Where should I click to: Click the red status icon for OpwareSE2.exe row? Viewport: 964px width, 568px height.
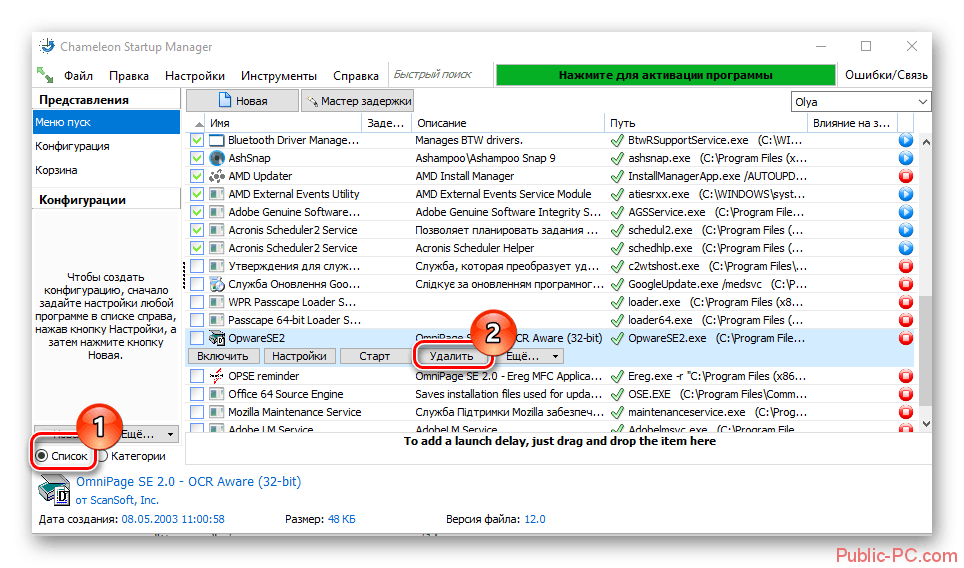pyautogui.click(x=906, y=338)
